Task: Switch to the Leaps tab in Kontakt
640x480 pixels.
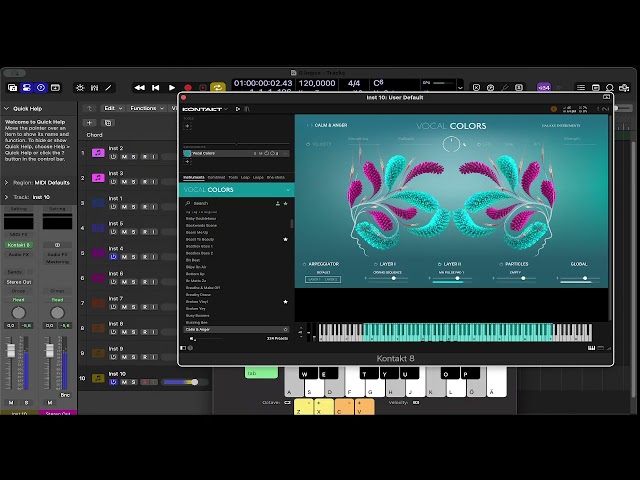Action: click(258, 178)
